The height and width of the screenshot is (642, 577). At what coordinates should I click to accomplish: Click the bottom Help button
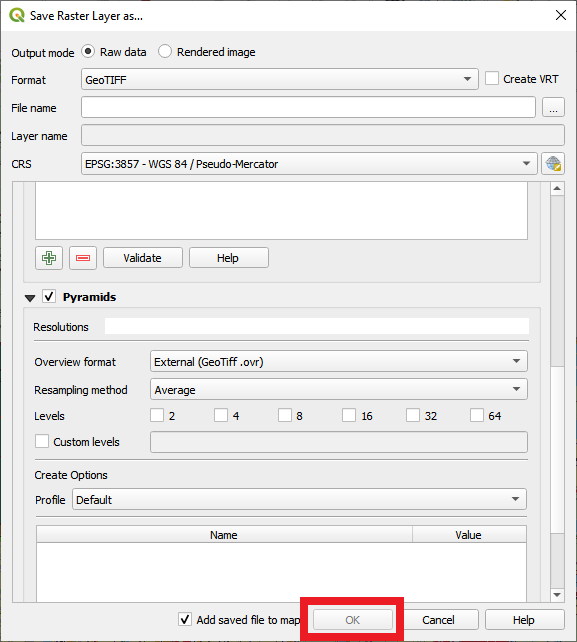[524, 620]
